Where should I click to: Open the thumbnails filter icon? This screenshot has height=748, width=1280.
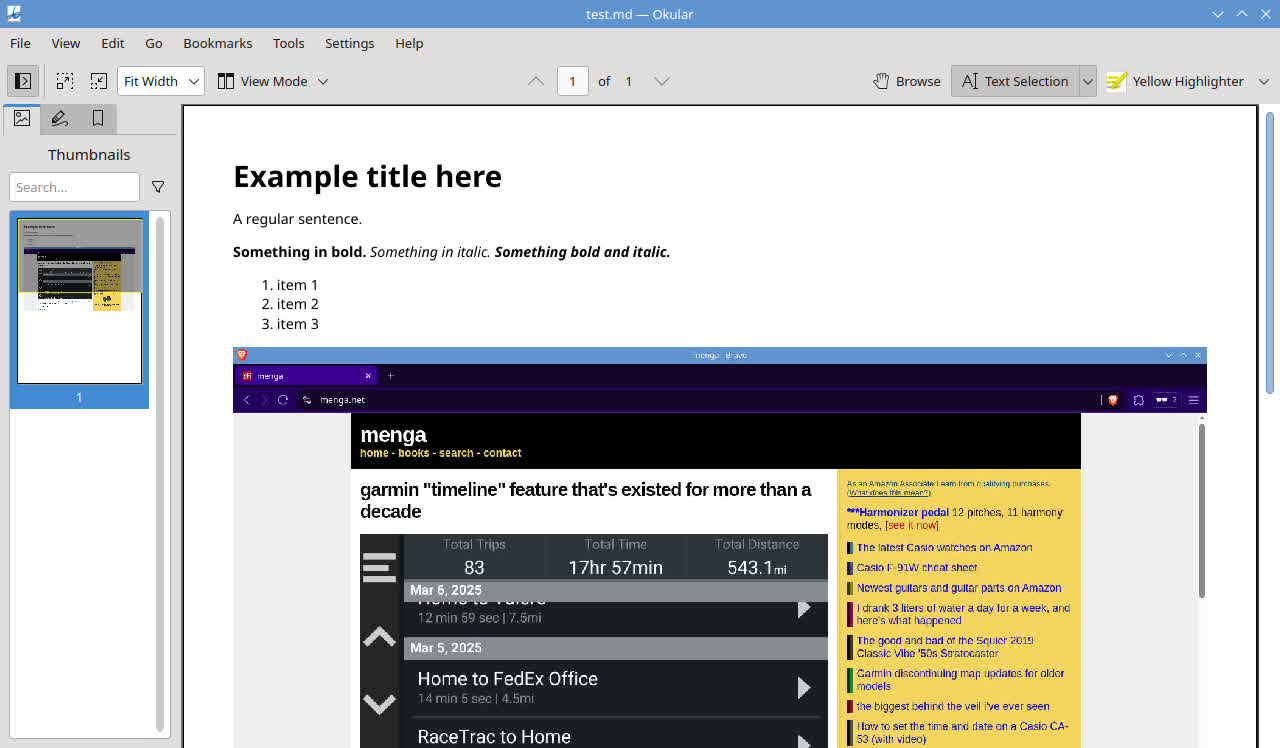(158, 187)
